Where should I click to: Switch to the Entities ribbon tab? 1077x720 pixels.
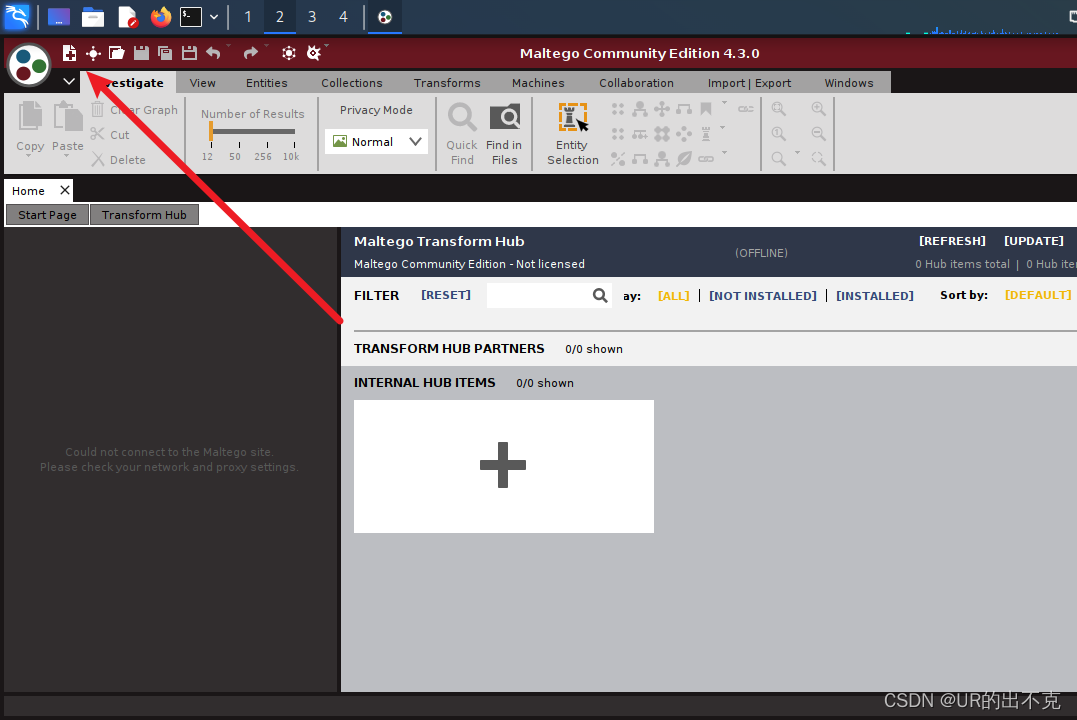pos(267,82)
